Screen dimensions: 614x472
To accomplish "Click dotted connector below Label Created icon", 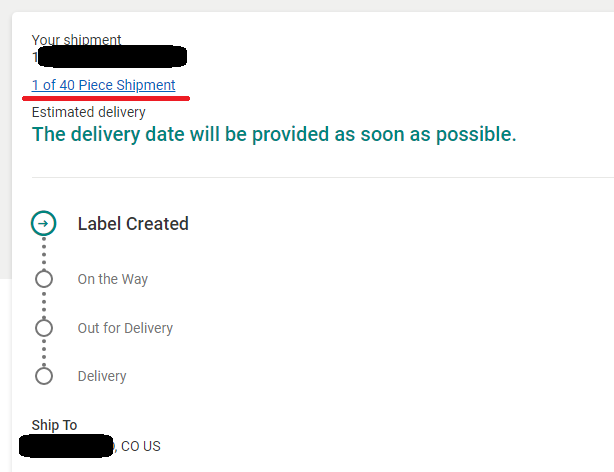I will [43, 252].
